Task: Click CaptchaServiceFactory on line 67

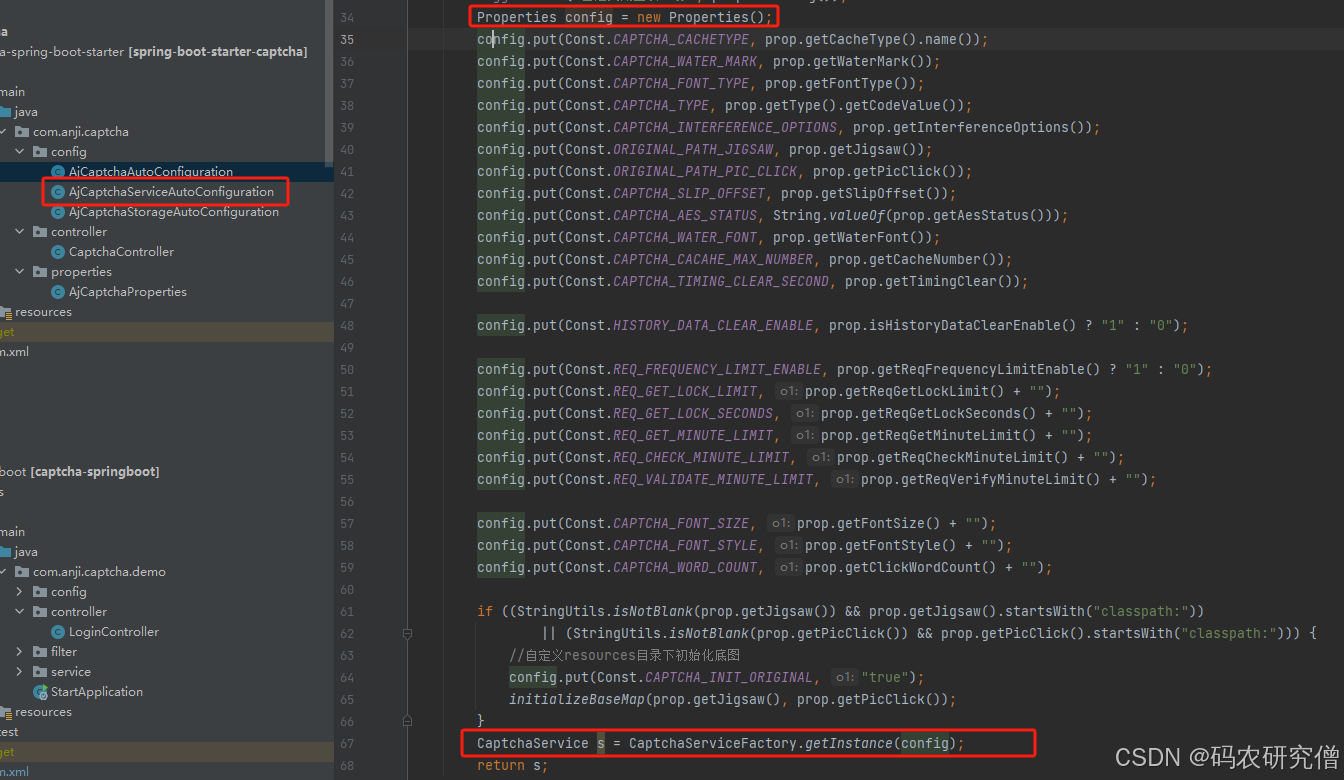Action: click(x=713, y=744)
